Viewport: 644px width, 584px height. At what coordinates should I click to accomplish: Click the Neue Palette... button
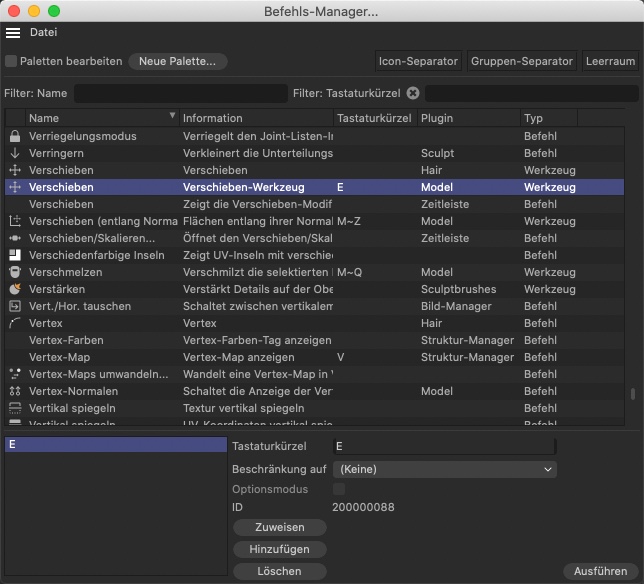coord(177,61)
